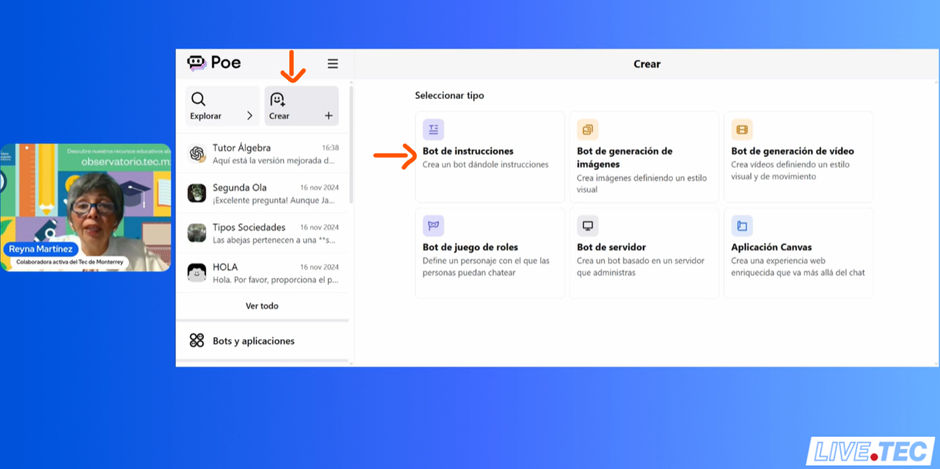This screenshot has height=469, width=940.
Task: Select the Bot de servidor icon
Action: point(587,225)
